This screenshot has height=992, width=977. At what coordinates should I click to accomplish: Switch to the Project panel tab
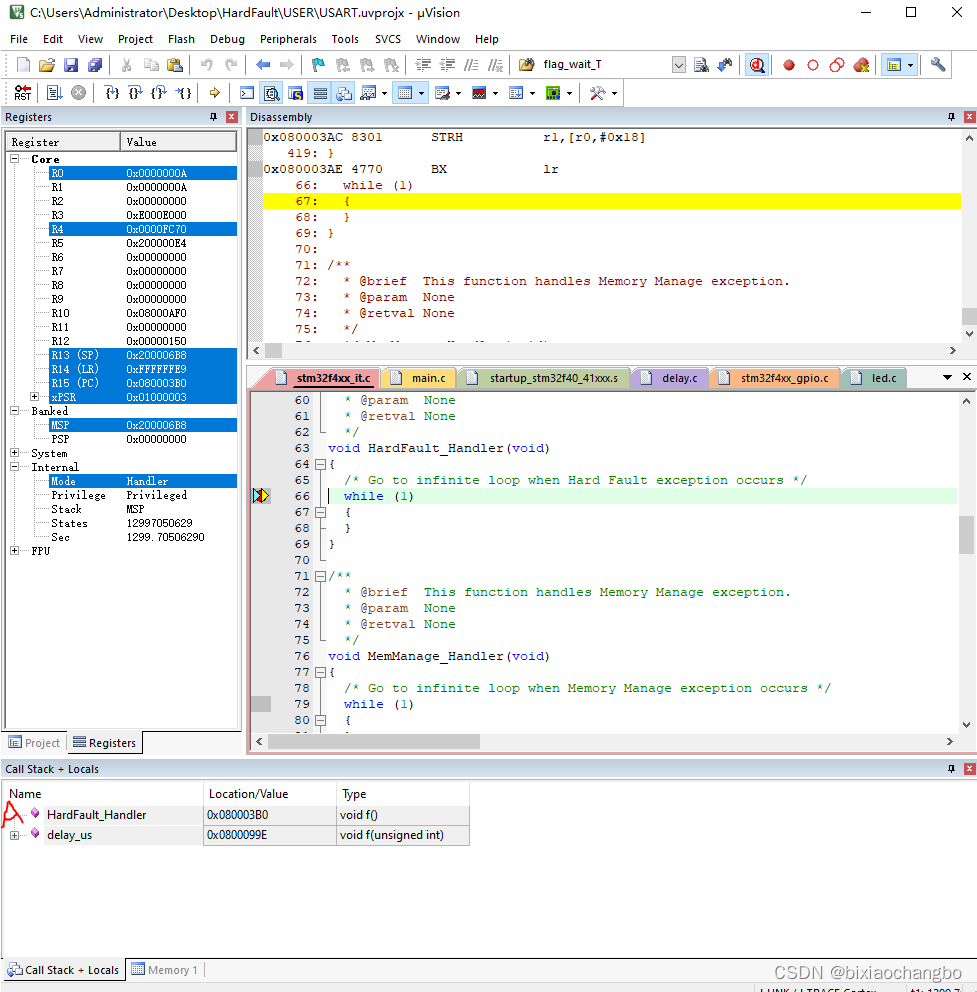pos(35,743)
